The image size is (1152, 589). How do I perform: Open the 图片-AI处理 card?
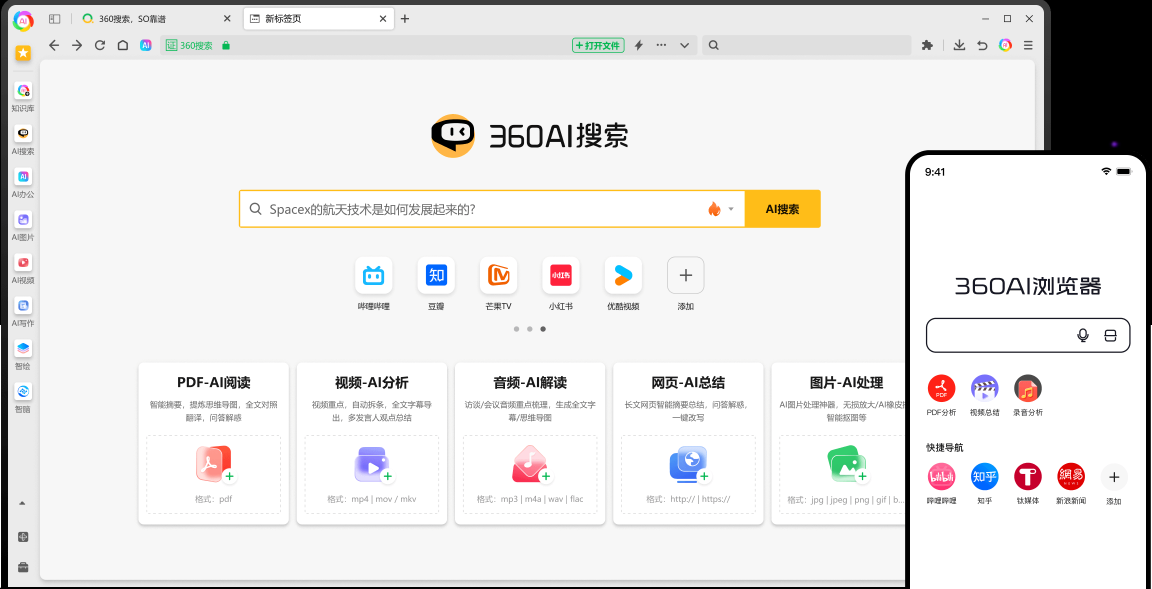[x=839, y=443]
